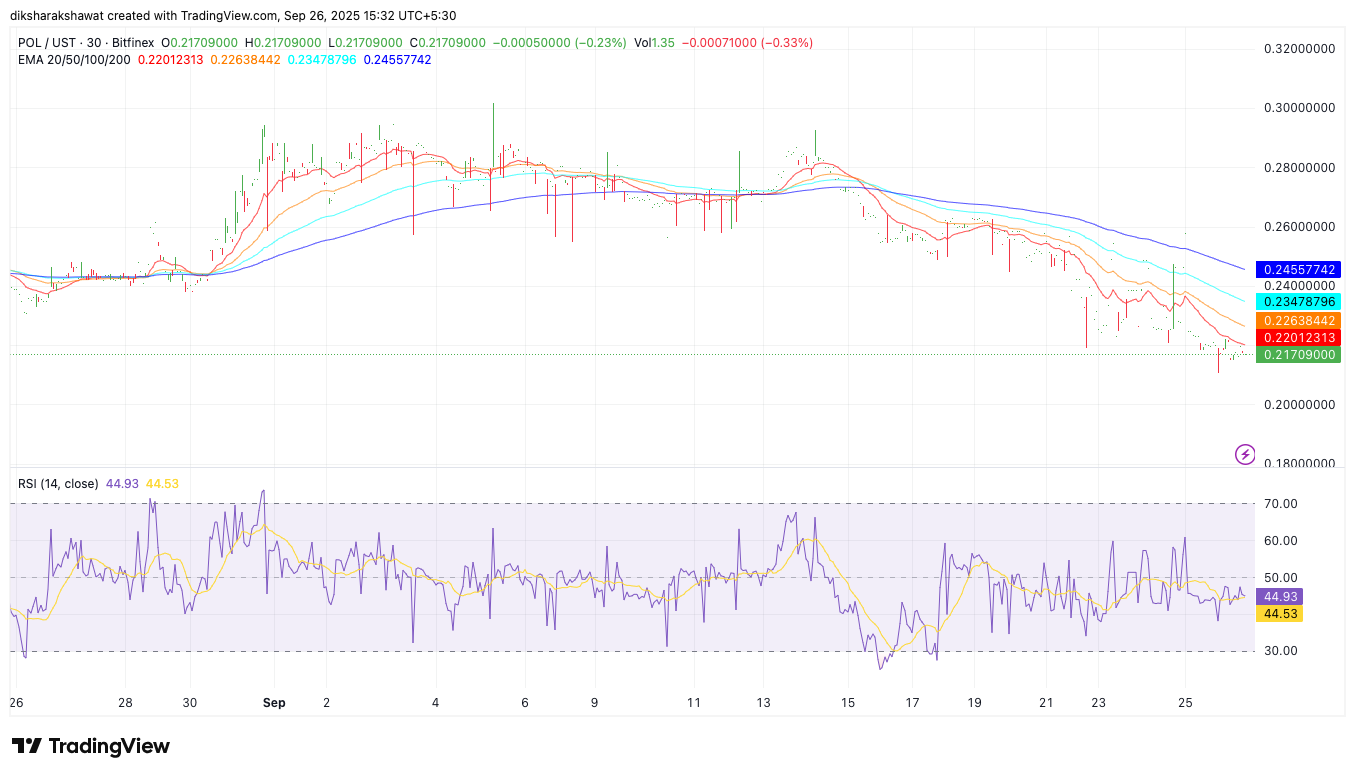
Task: Click the Sep label on time axis
Action: point(274,703)
